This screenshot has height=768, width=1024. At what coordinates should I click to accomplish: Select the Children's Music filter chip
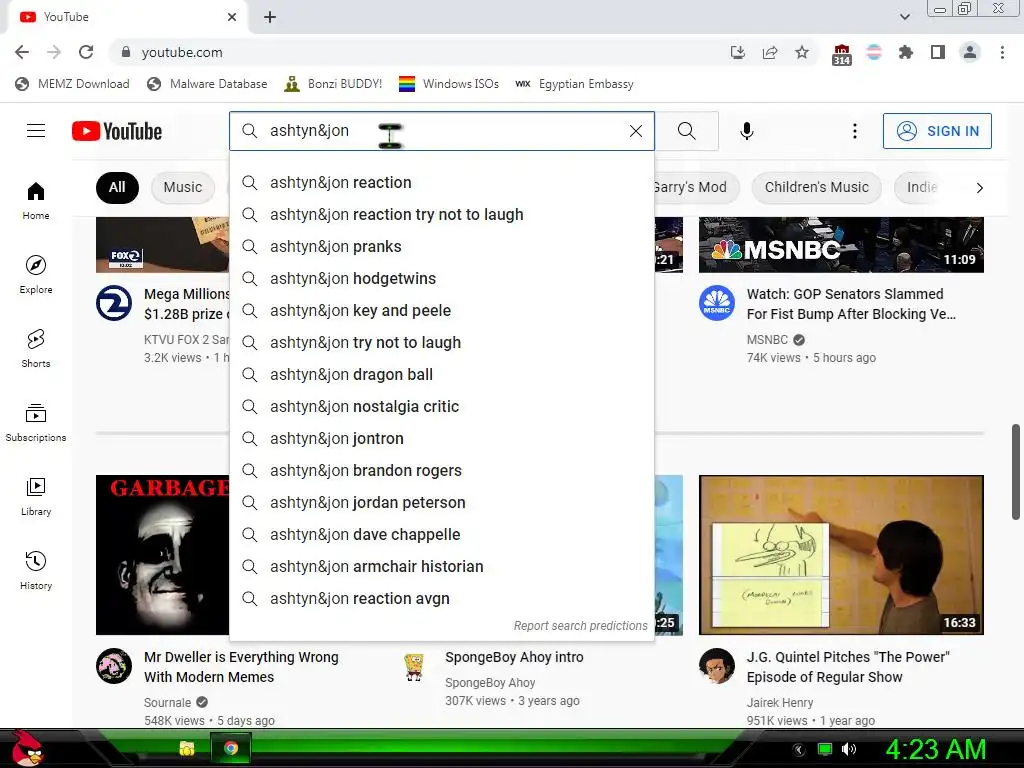coord(816,187)
